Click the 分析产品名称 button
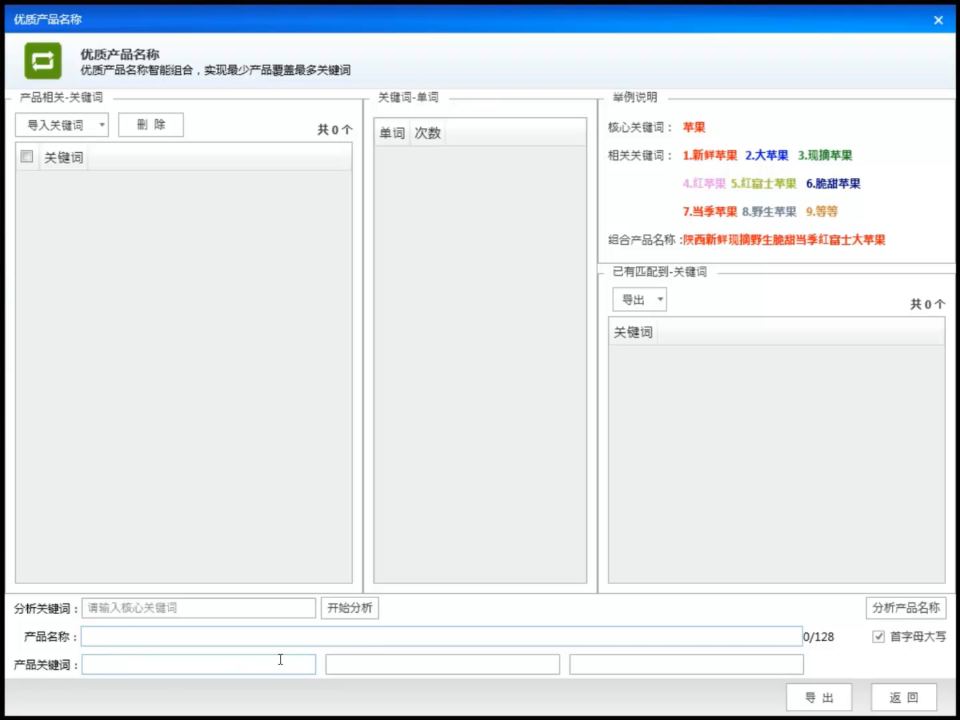Screen dimensions: 960x720 click(x=906, y=608)
